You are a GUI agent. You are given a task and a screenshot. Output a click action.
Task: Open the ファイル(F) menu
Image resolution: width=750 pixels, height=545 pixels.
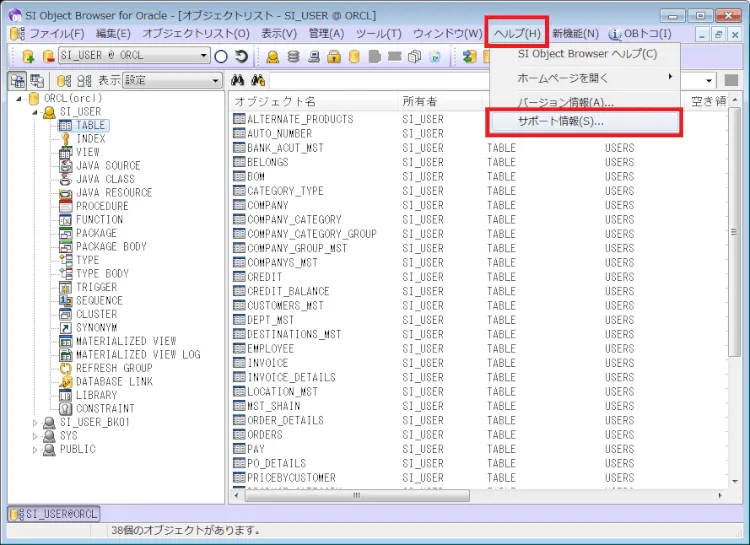click(57, 33)
